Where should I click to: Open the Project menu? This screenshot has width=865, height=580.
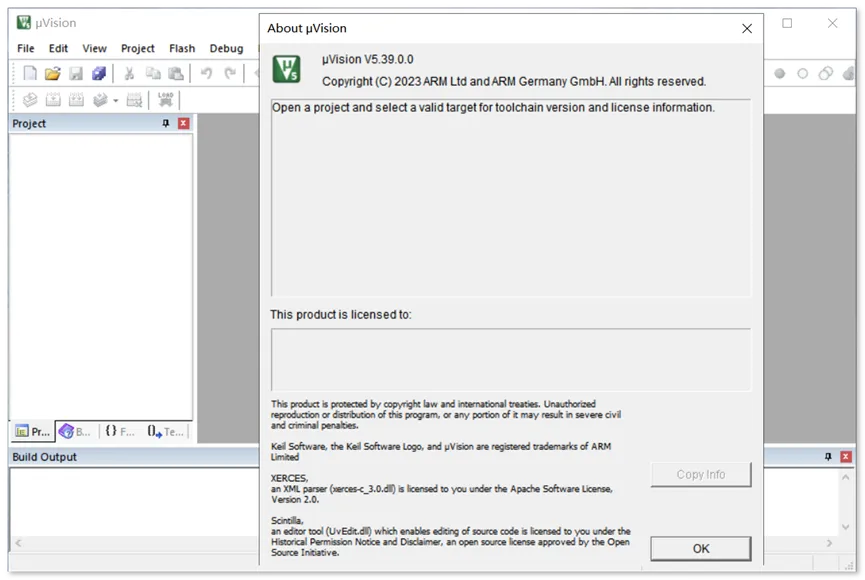pyautogui.click(x=138, y=49)
